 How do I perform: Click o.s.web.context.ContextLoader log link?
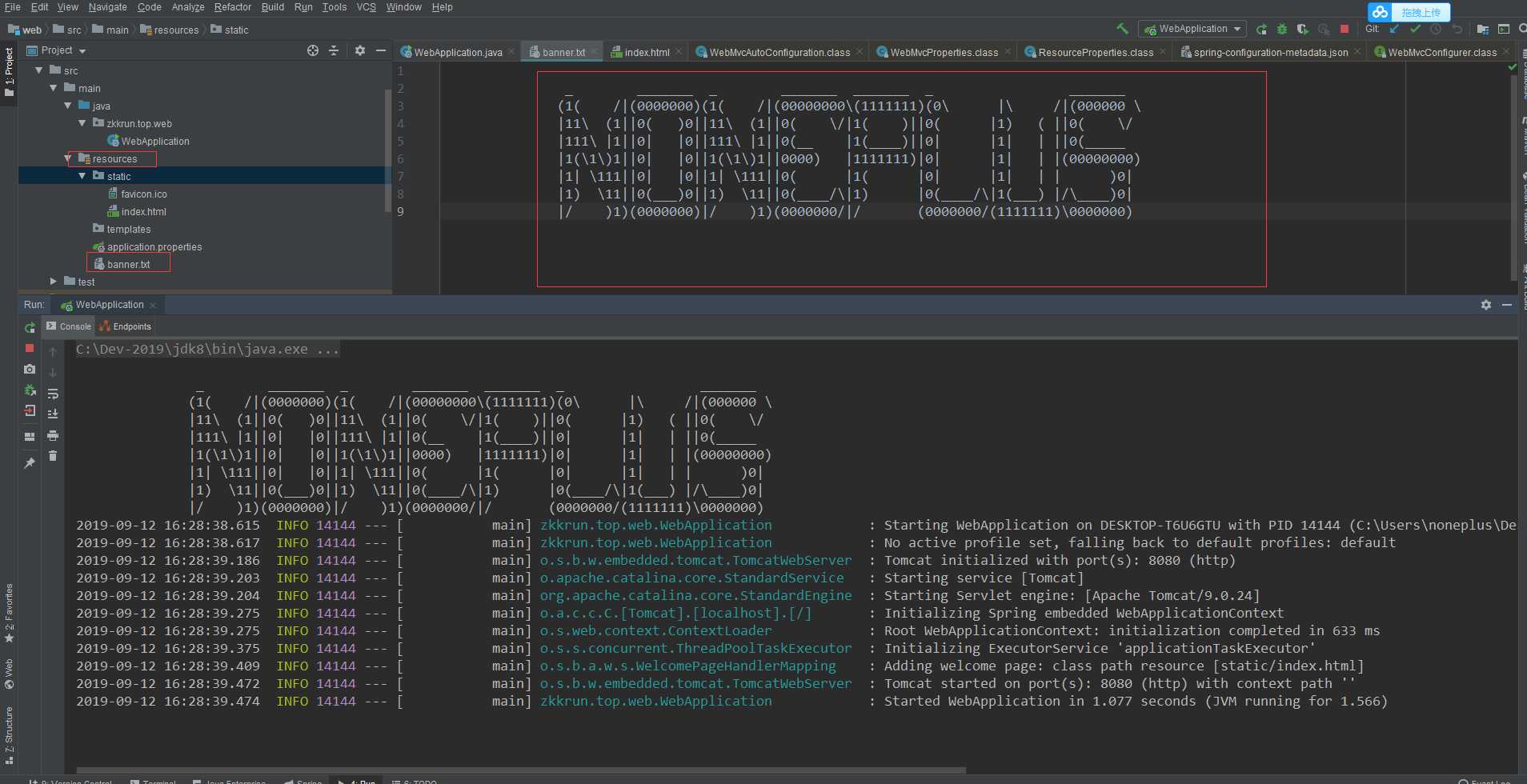pos(656,630)
